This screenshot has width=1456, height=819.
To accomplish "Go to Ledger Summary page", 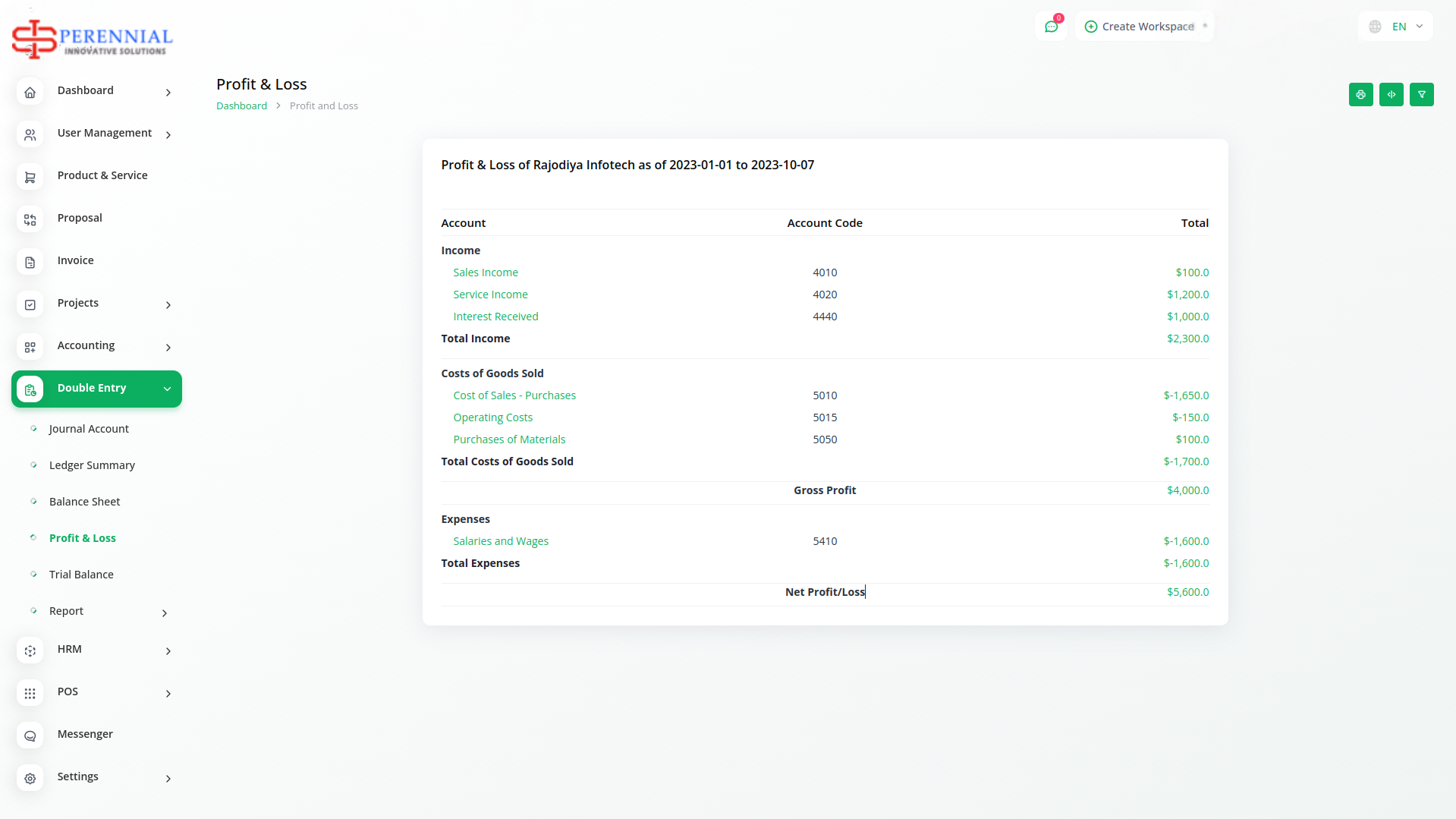I will coord(92,465).
